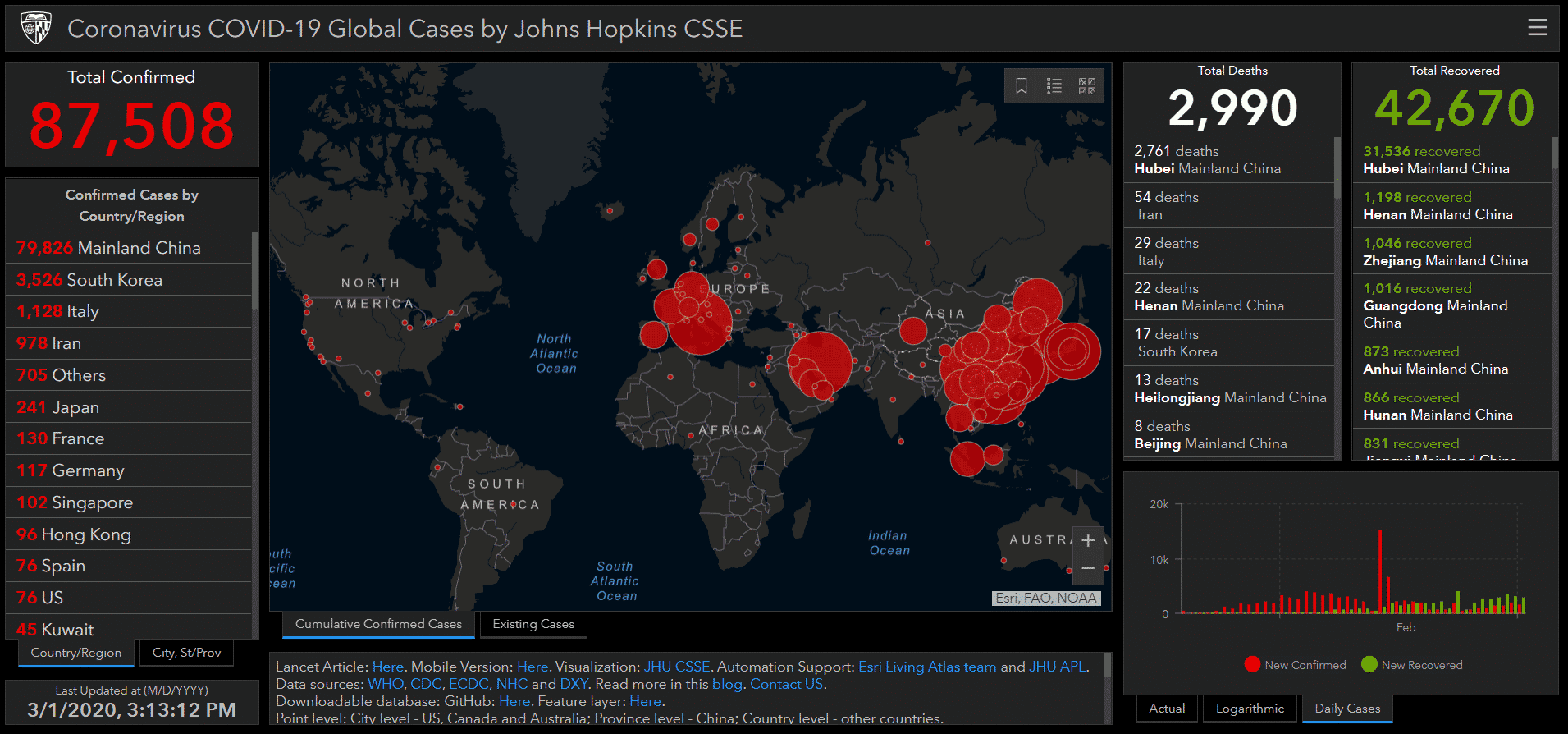Click 31,536 recovered Hubei entry
1568x734 pixels.
tap(1452, 159)
